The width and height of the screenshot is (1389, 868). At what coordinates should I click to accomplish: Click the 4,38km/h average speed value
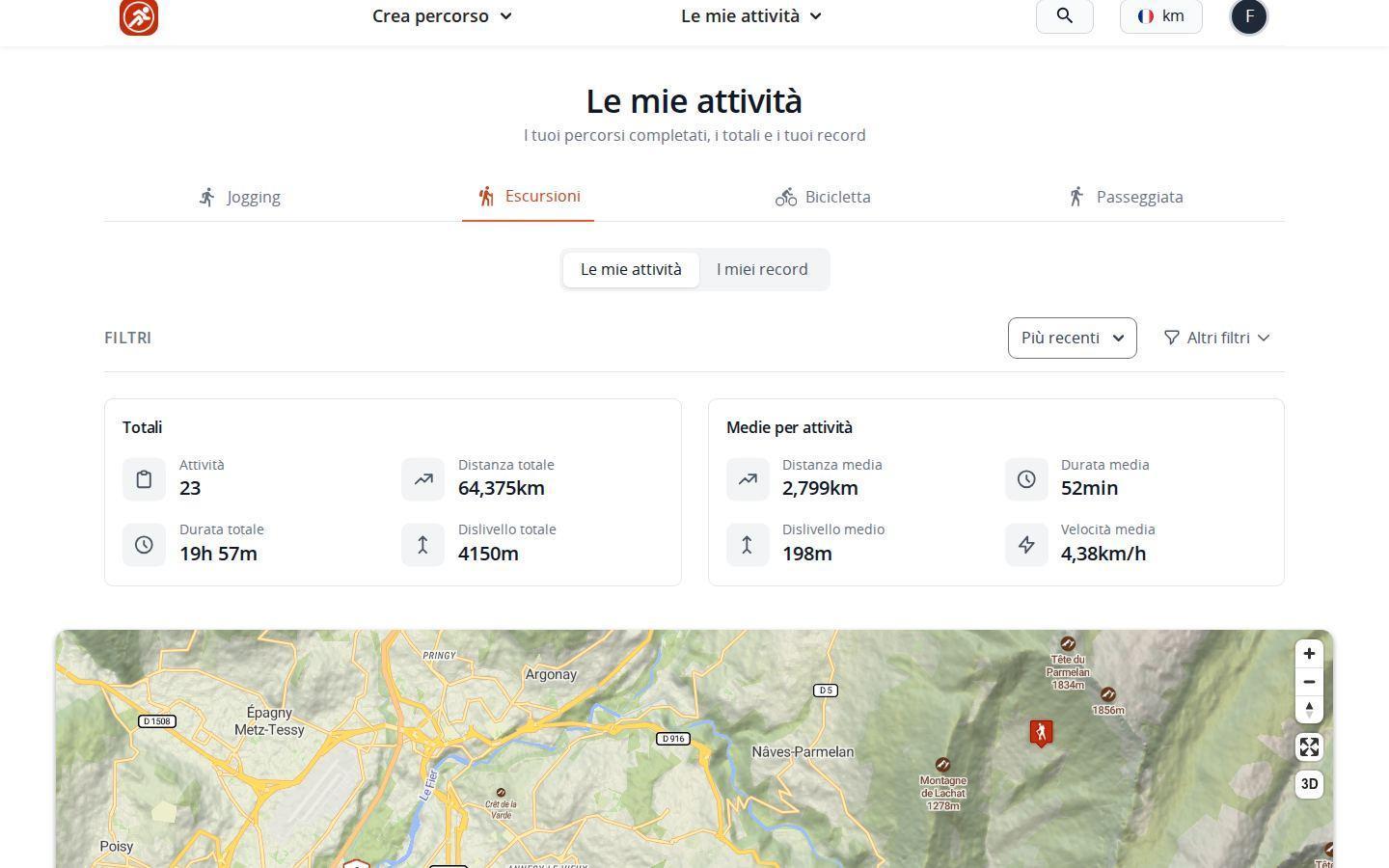coord(1103,554)
